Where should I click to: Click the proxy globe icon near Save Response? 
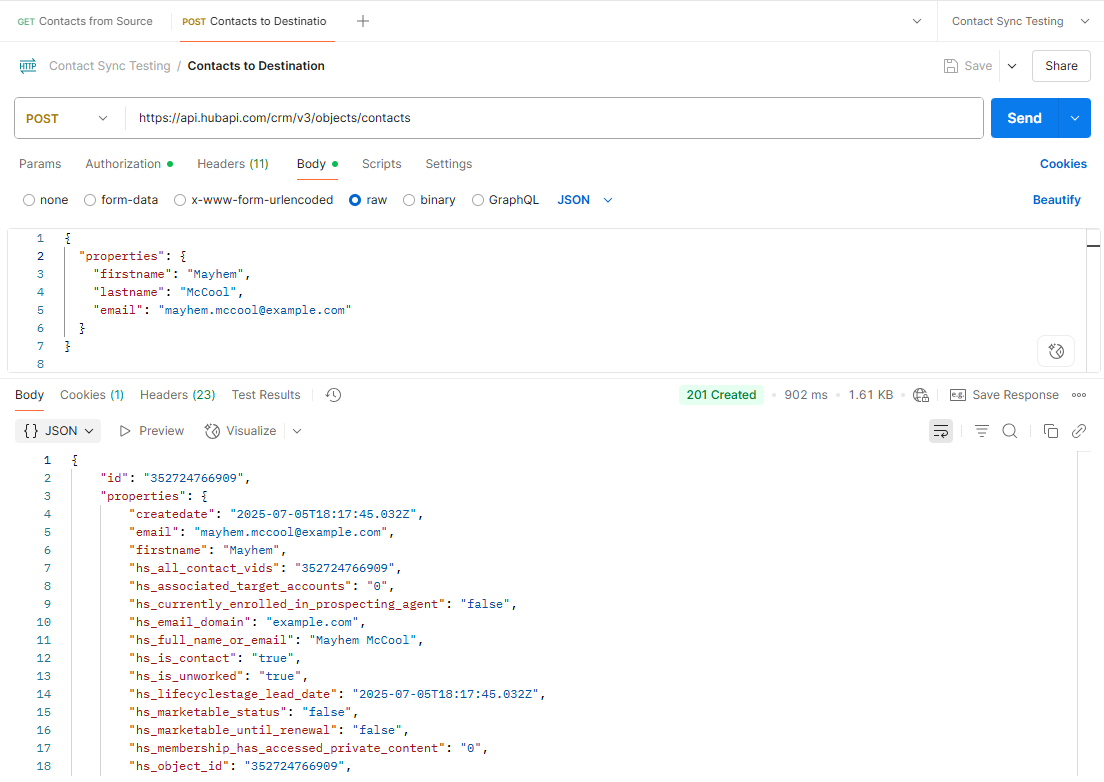[921, 394]
